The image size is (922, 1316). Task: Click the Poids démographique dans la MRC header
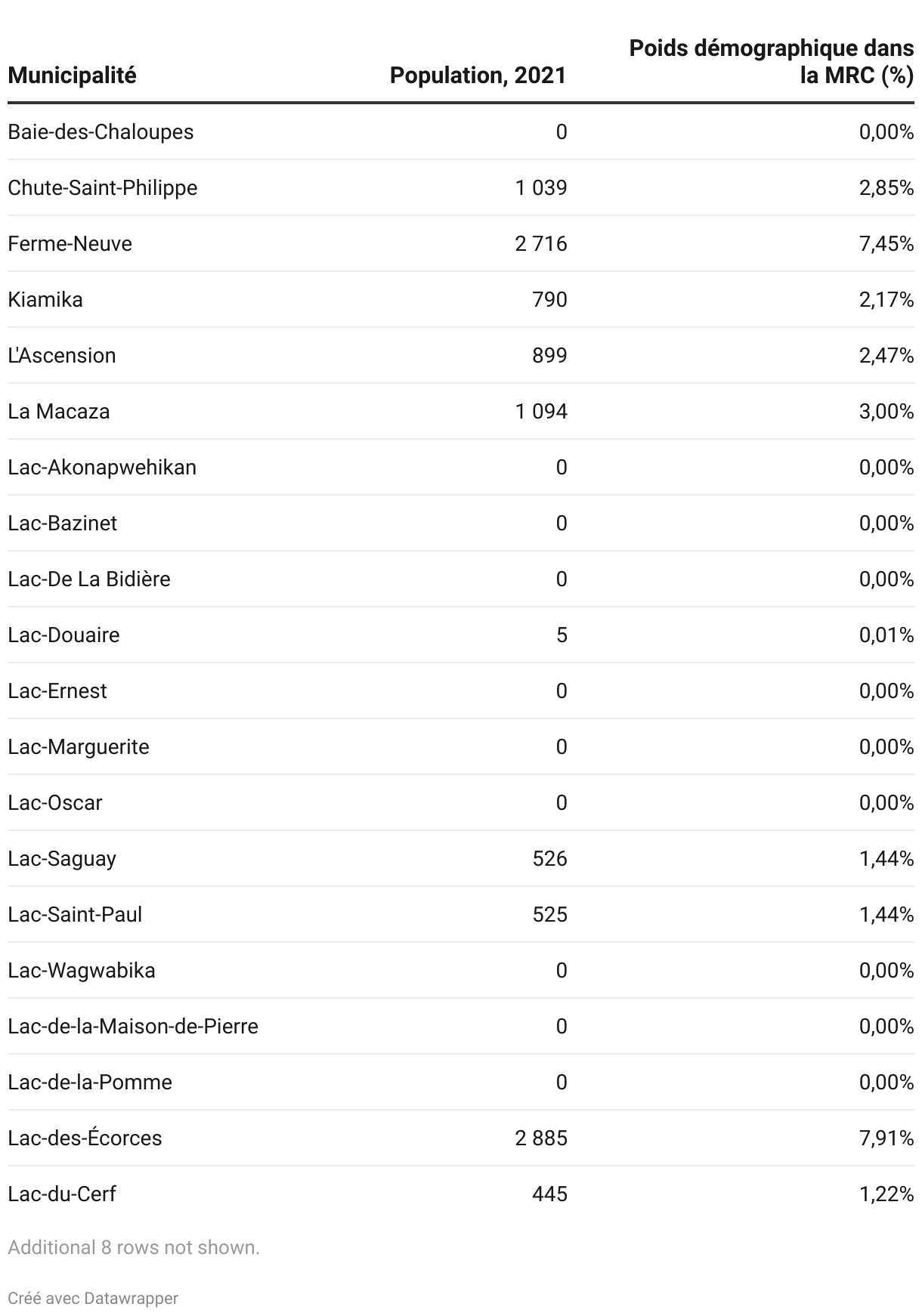tap(772, 62)
